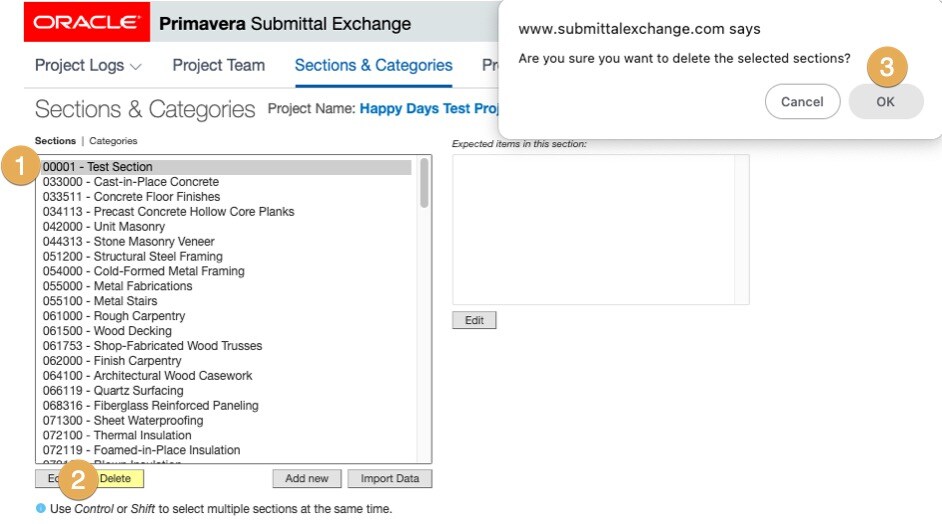Select 072119 - Foamed-in-Place Insulation

(226, 450)
